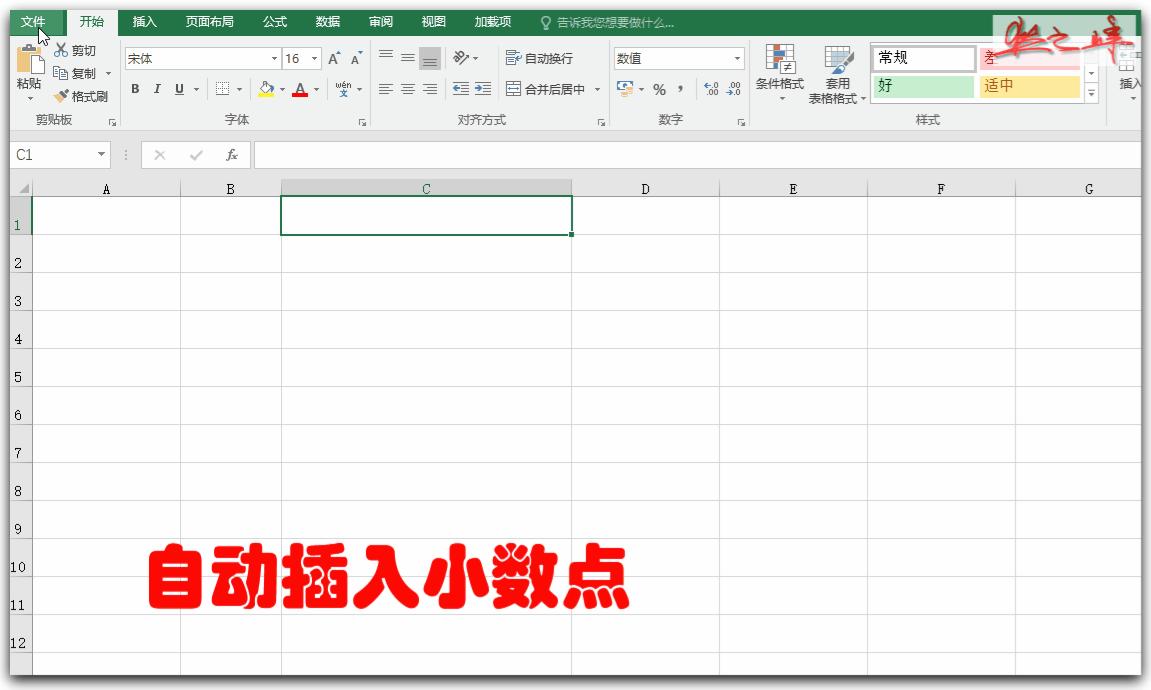Click the Copy (复制) icon
Image resolution: width=1151 pixels, height=690 pixels.
[62, 71]
